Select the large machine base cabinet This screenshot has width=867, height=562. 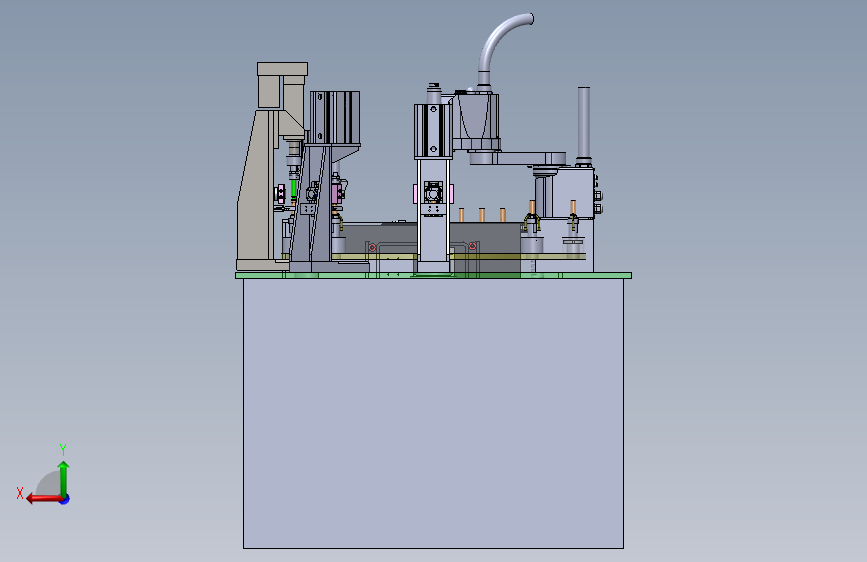click(x=434, y=413)
